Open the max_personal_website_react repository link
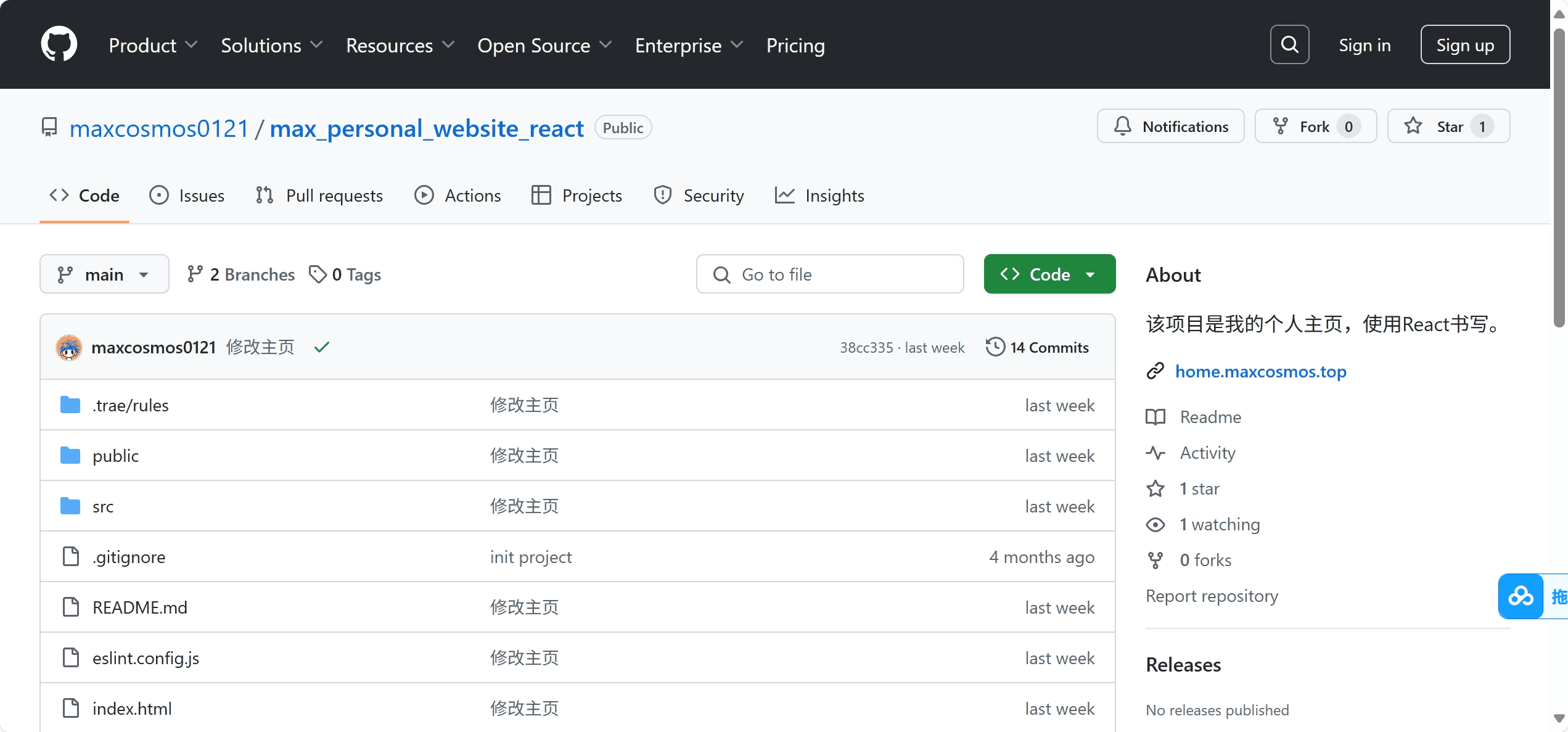The height and width of the screenshot is (732, 1568). click(x=427, y=128)
